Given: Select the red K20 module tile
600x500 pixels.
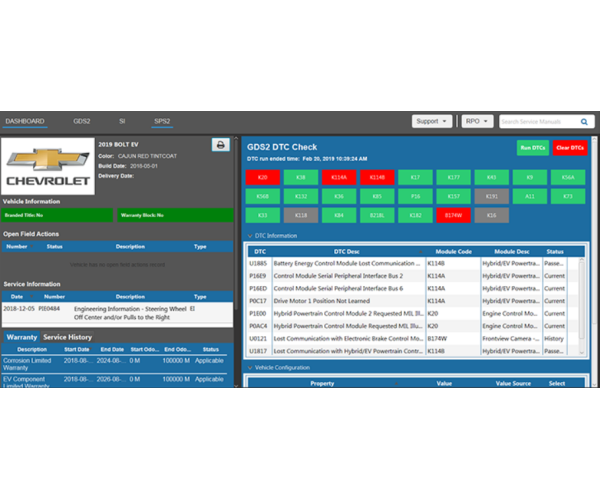Looking at the screenshot, I should coord(262,178).
